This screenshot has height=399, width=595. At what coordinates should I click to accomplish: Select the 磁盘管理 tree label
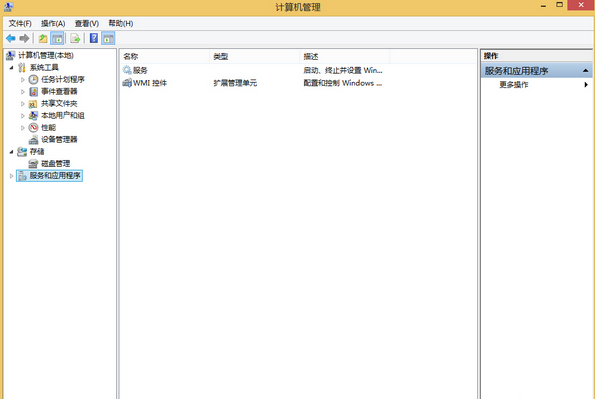pos(55,164)
